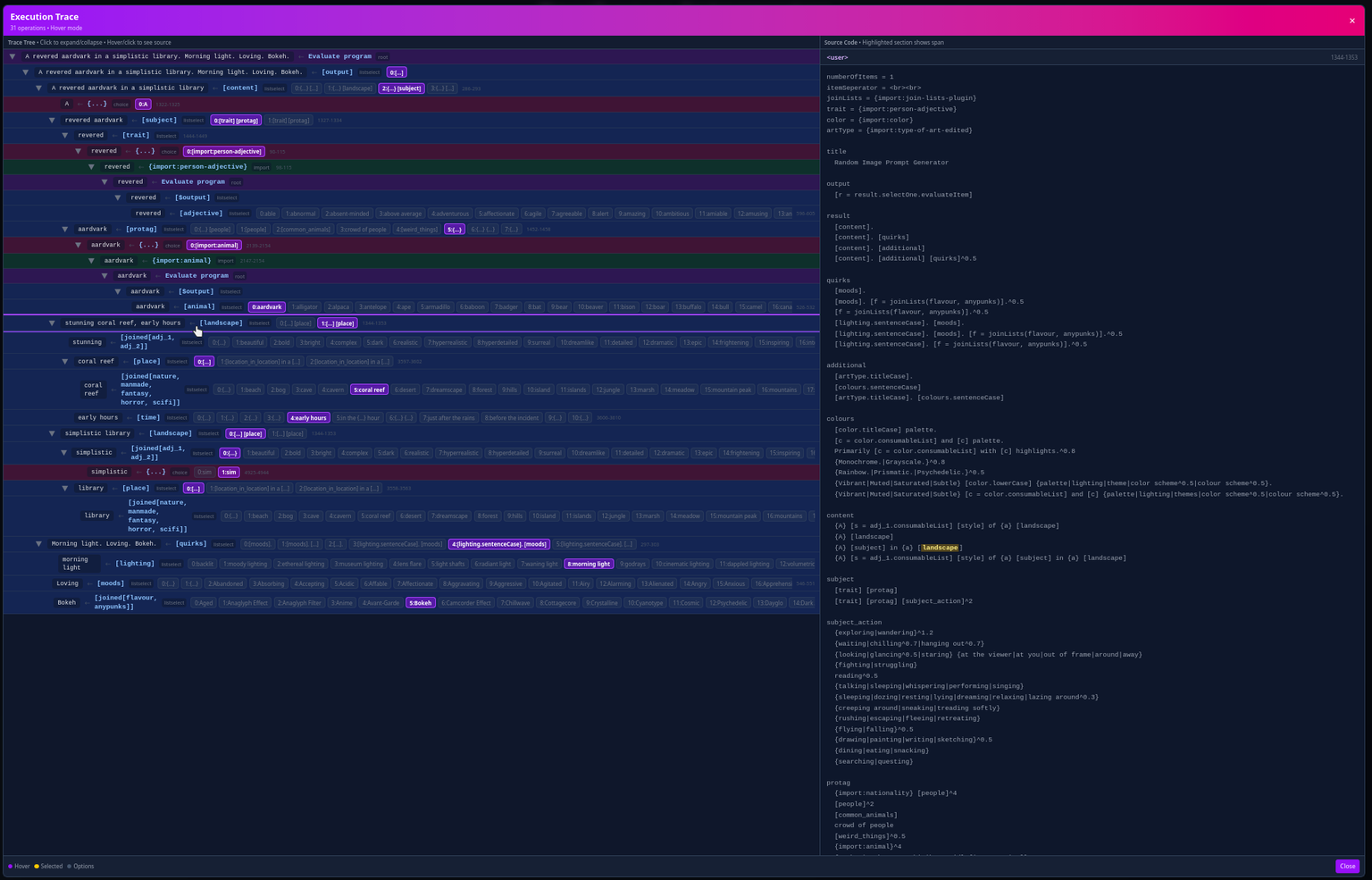This screenshot has height=880, width=1372.
Task: Click the 3:Anime flavour chip
Action: point(341,603)
